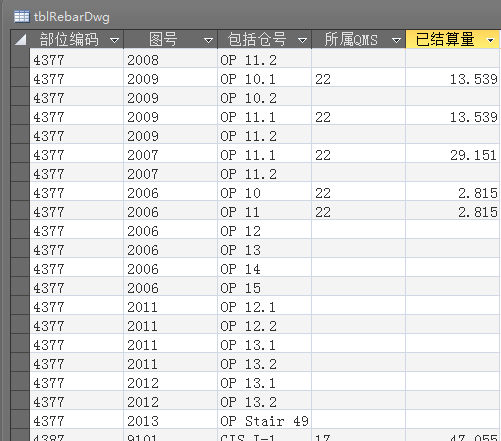This screenshot has height=441, width=501.
Task: Select the 图号 column header
Action: click(171, 39)
